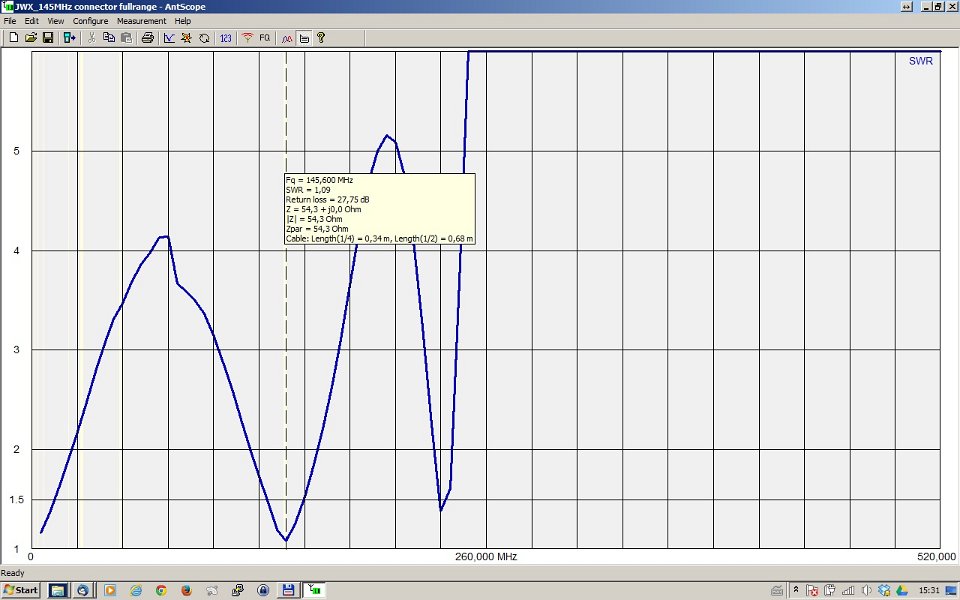Click the help question mark icon
The image size is (960, 600).
pyautogui.click(x=321, y=38)
